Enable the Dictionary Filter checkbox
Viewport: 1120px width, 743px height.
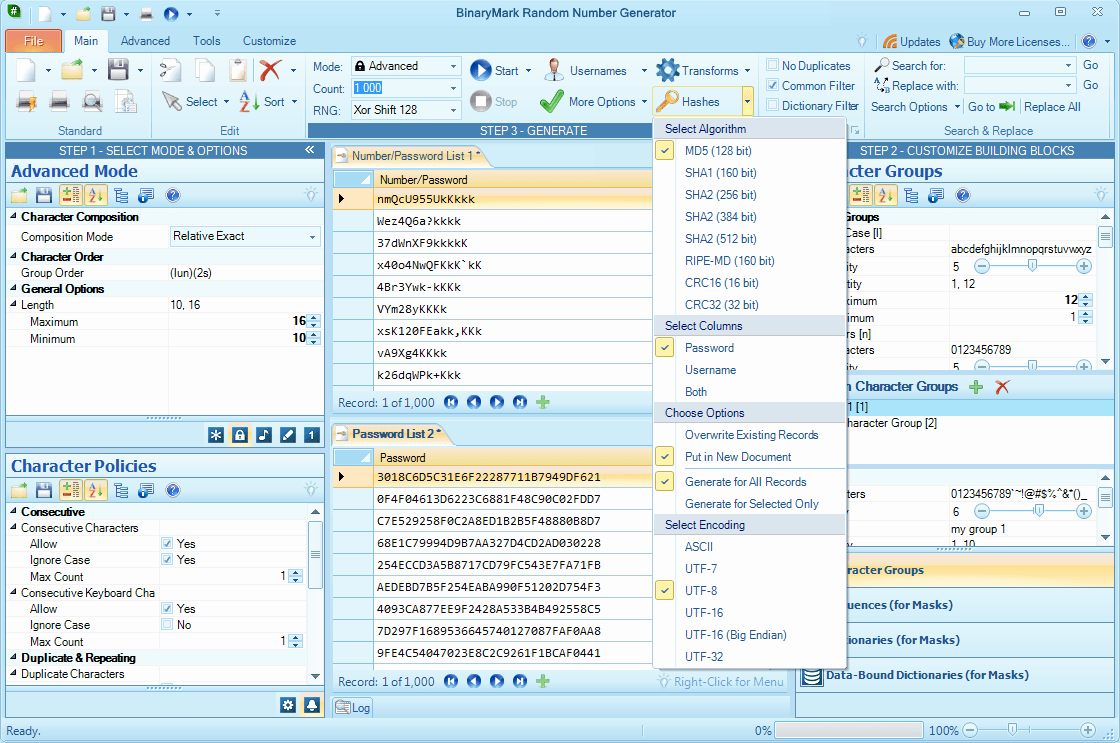(772, 105)
